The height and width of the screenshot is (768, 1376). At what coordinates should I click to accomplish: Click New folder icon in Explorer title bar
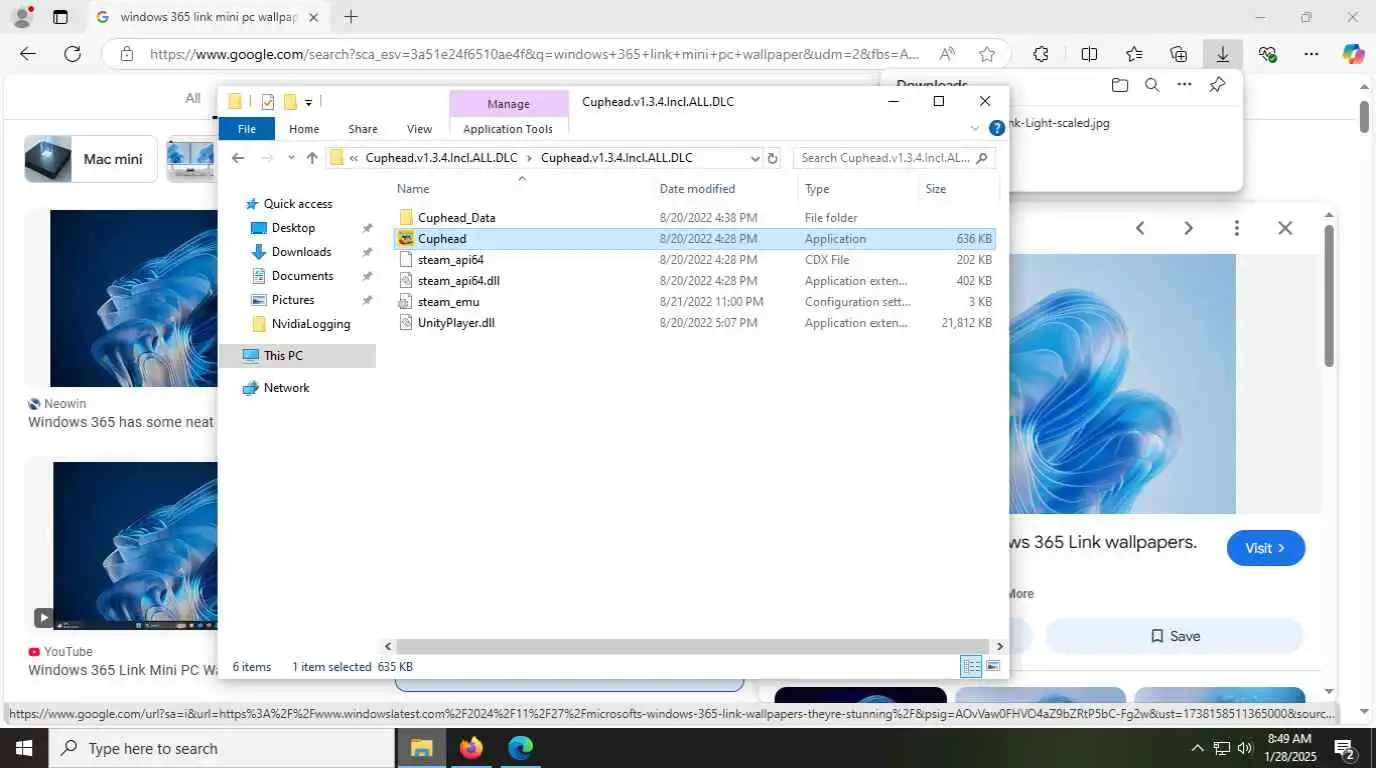(290, 102)
